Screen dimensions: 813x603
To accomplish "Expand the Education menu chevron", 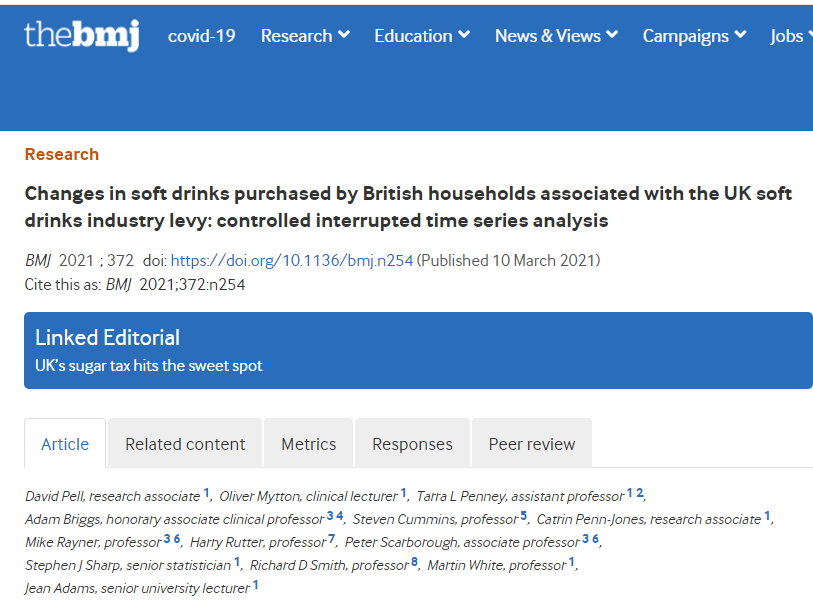I will click(x=464, y=35).
